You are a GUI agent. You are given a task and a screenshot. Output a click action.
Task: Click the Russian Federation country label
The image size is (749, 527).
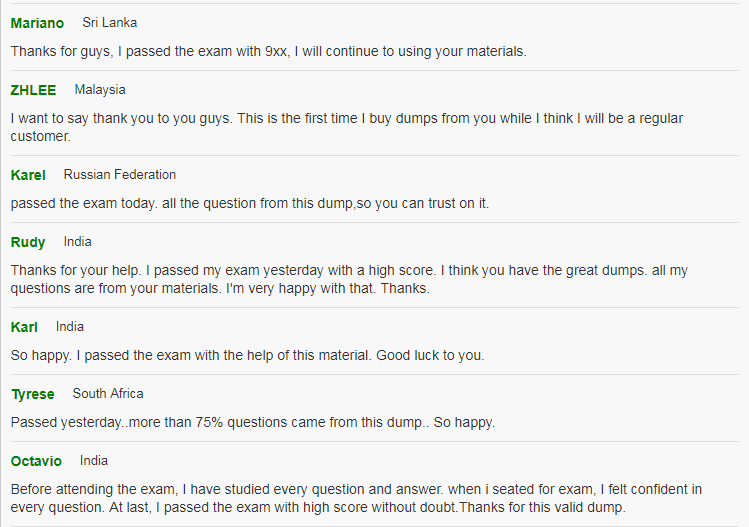[x=120, y=175]
